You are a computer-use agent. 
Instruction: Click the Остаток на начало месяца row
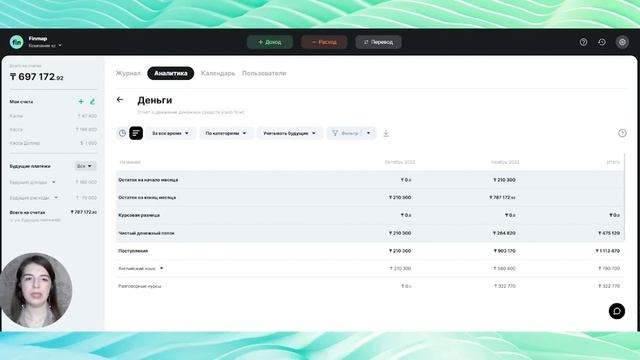pyautogui.click(x=370, y=180)
